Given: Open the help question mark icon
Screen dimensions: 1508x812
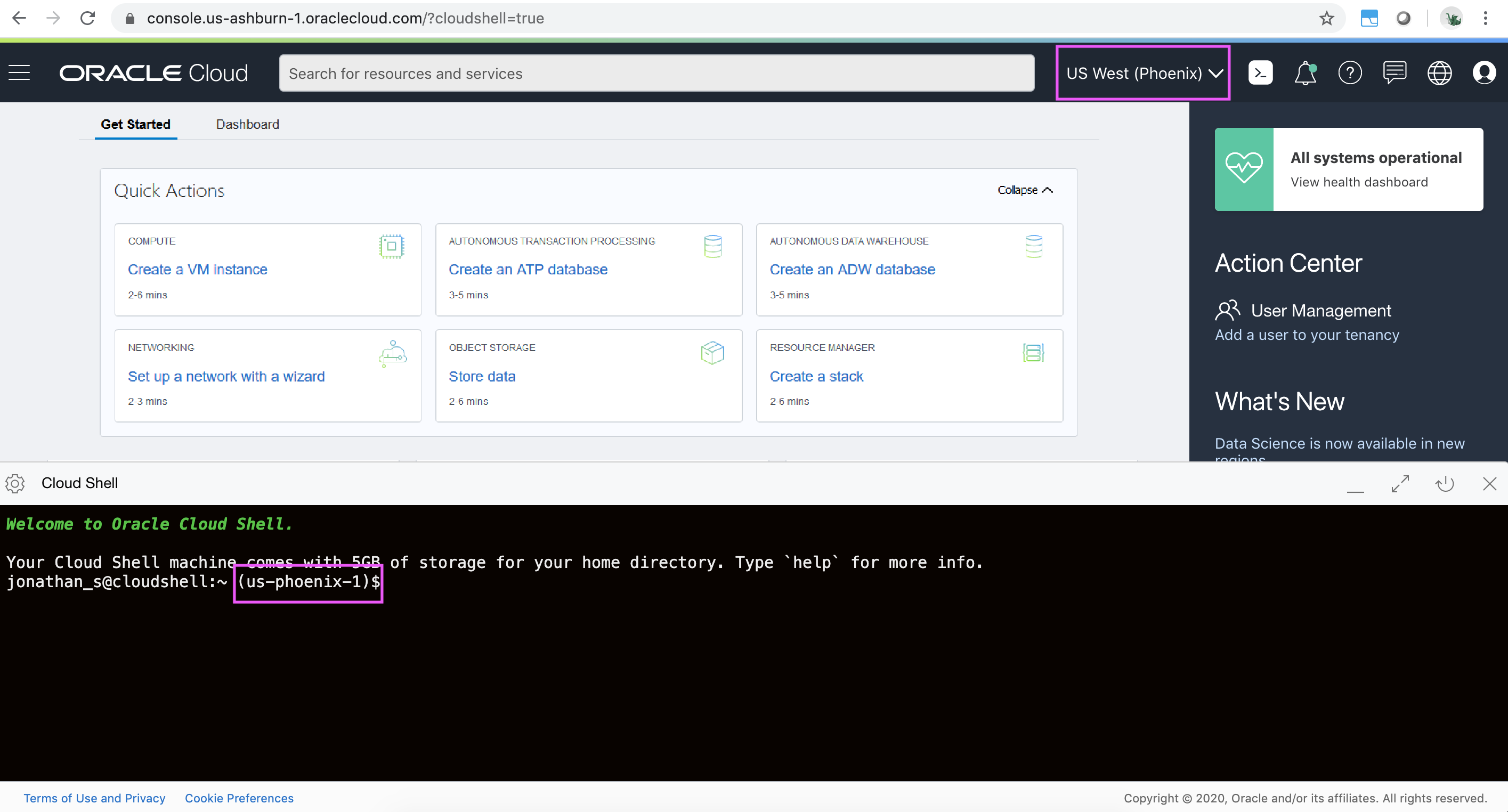Looking at the screenshot, I should tap(1349, 73).
